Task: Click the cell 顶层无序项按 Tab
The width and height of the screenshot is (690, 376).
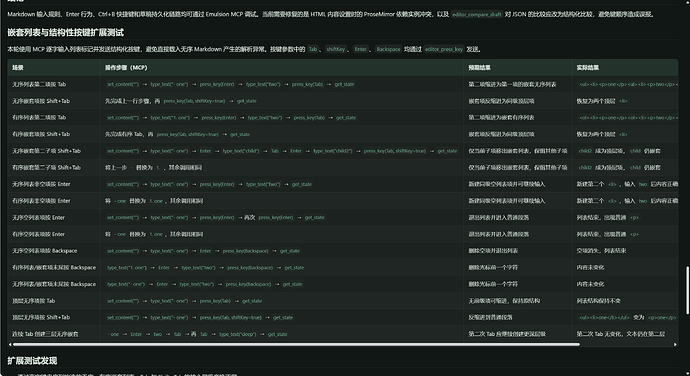Action: pyautogui.click(x=33, y=301)
